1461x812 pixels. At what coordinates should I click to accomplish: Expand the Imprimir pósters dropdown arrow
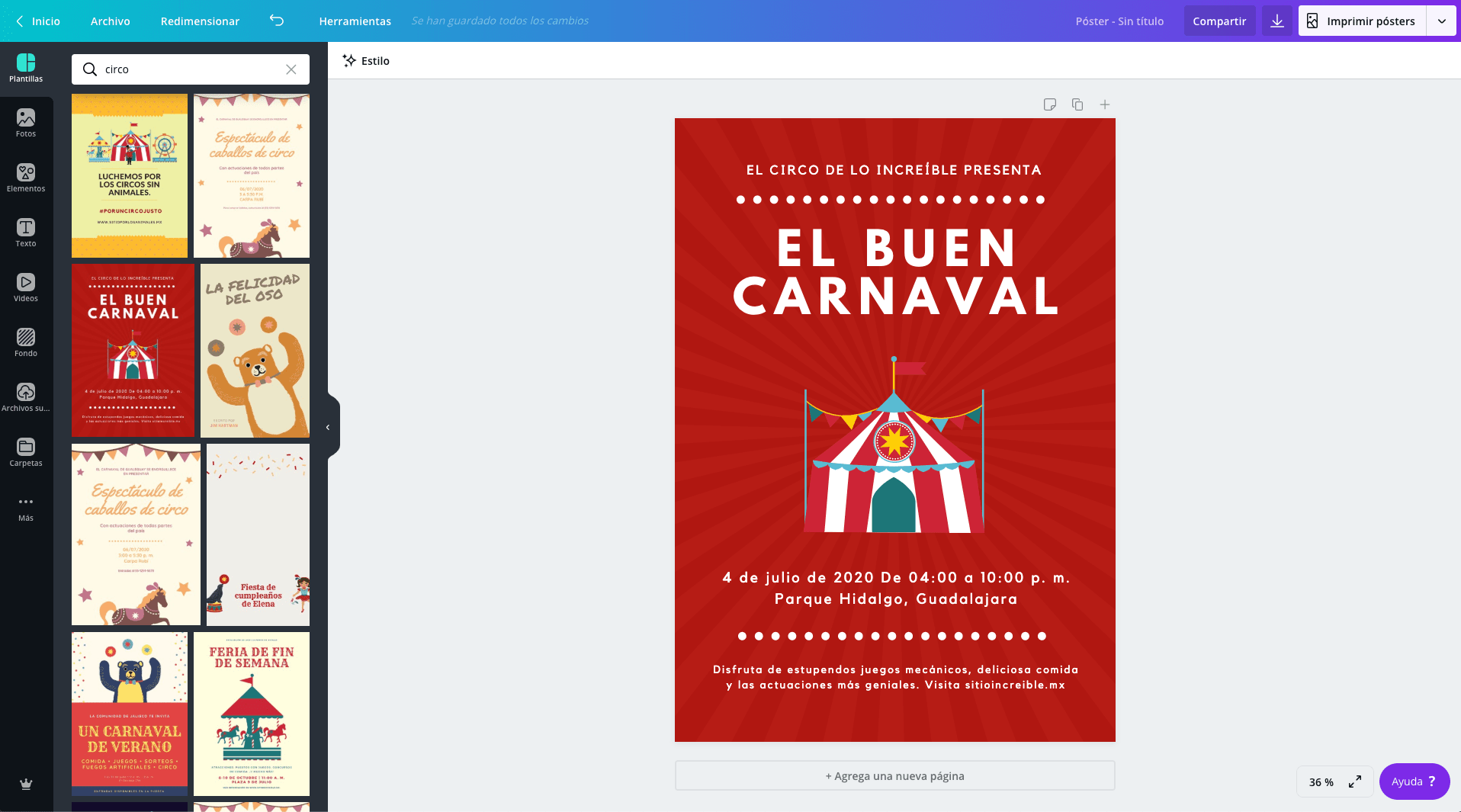point(1441,21)
